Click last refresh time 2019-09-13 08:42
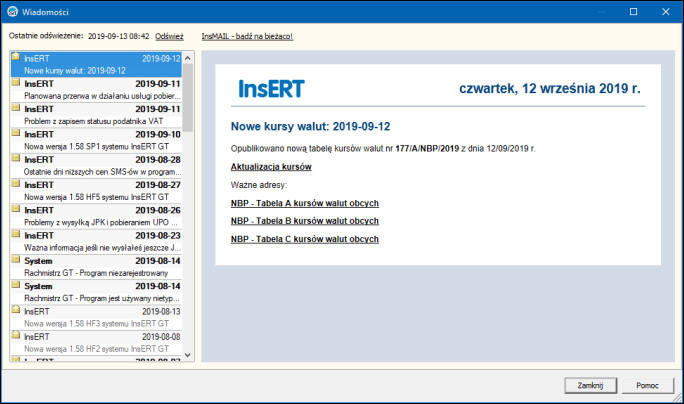 [119, 36]
